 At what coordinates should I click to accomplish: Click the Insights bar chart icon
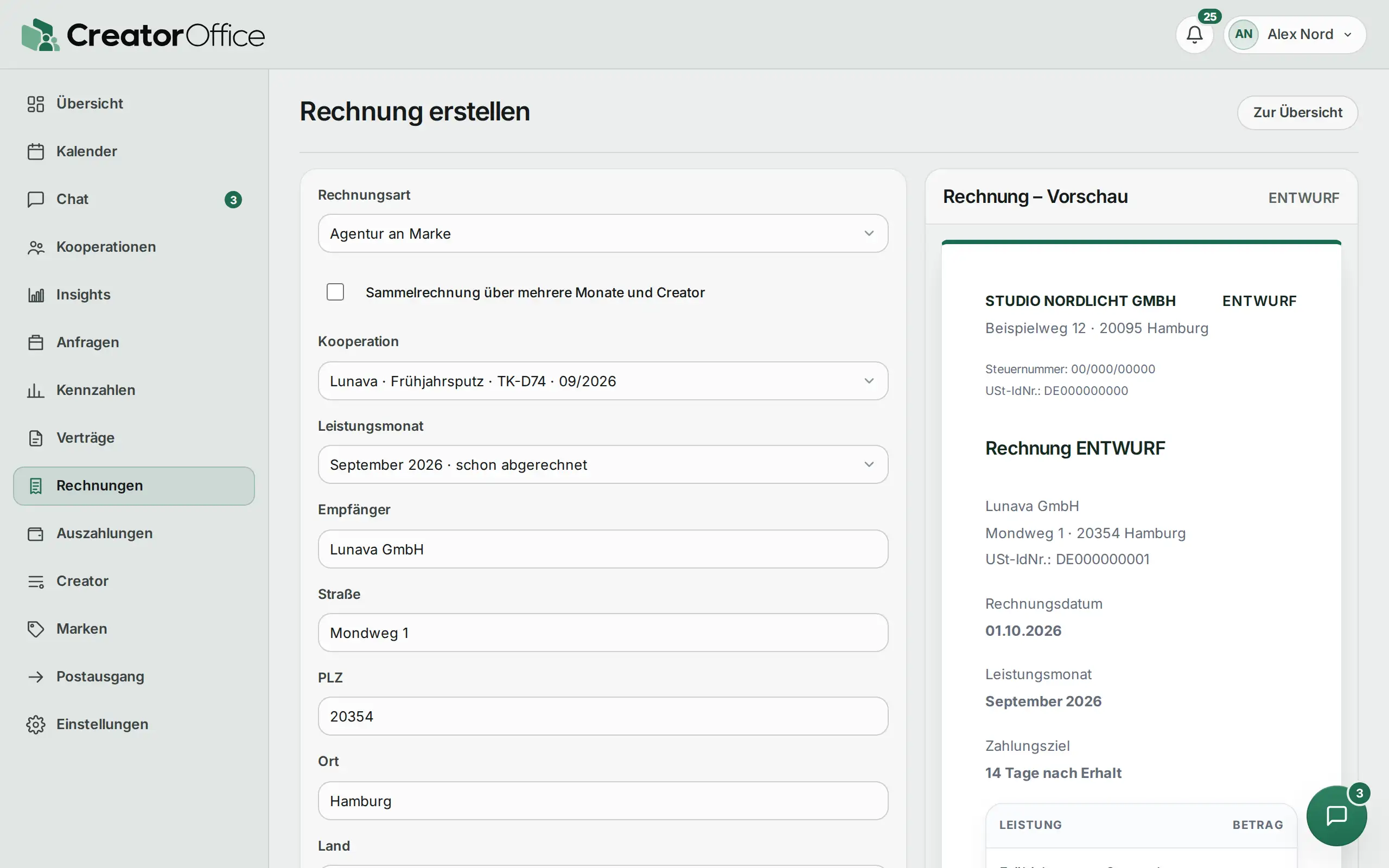(36, 295)
